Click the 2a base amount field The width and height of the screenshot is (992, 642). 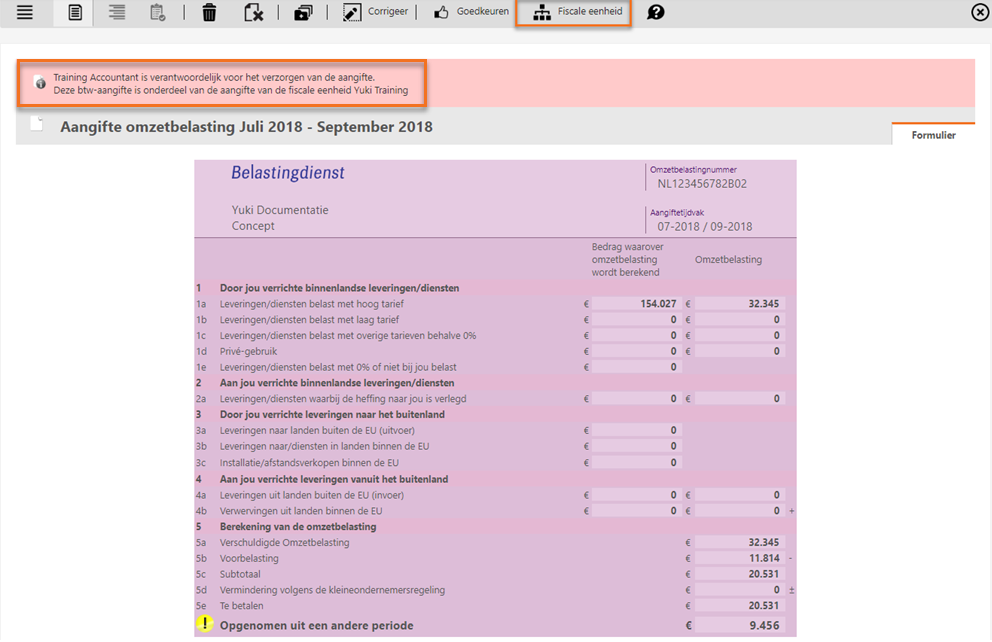(636, 398)
